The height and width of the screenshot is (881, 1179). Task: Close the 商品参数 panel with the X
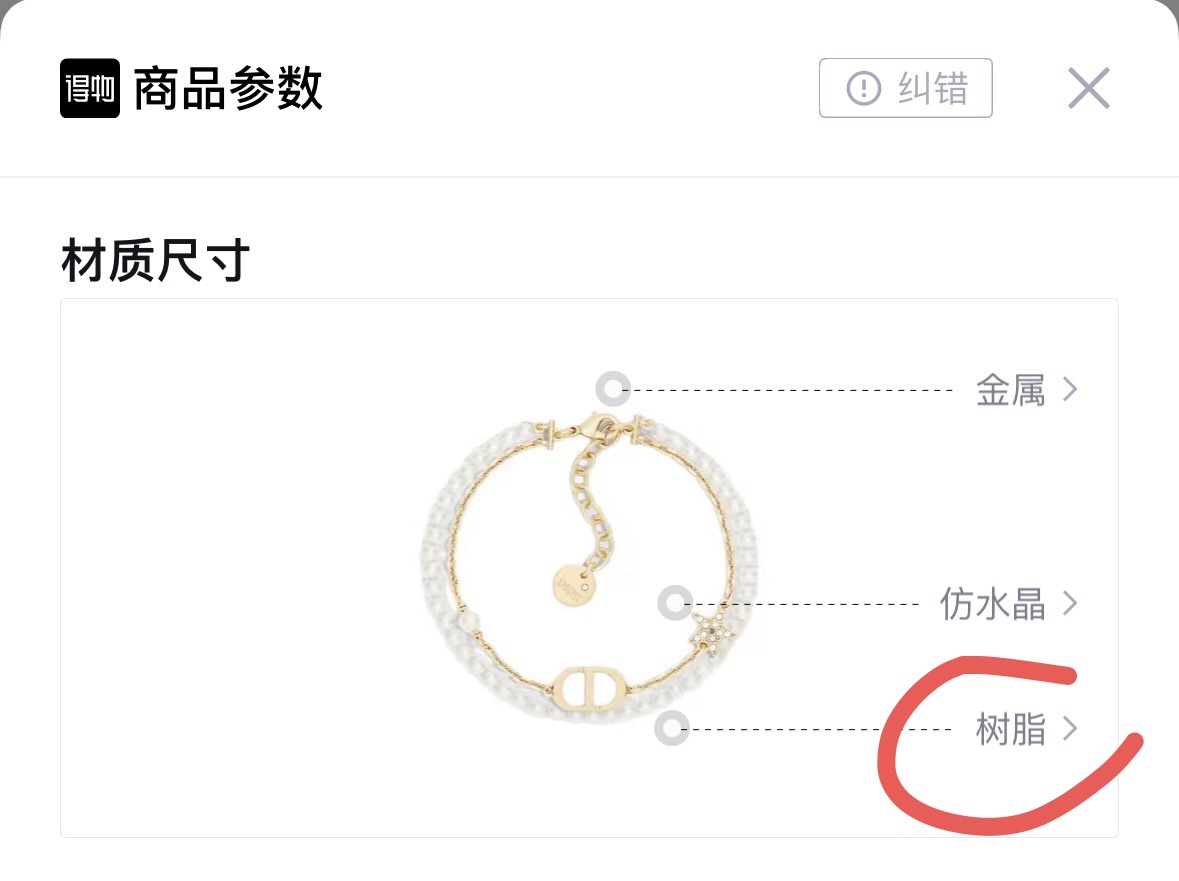click(1089, 88)
